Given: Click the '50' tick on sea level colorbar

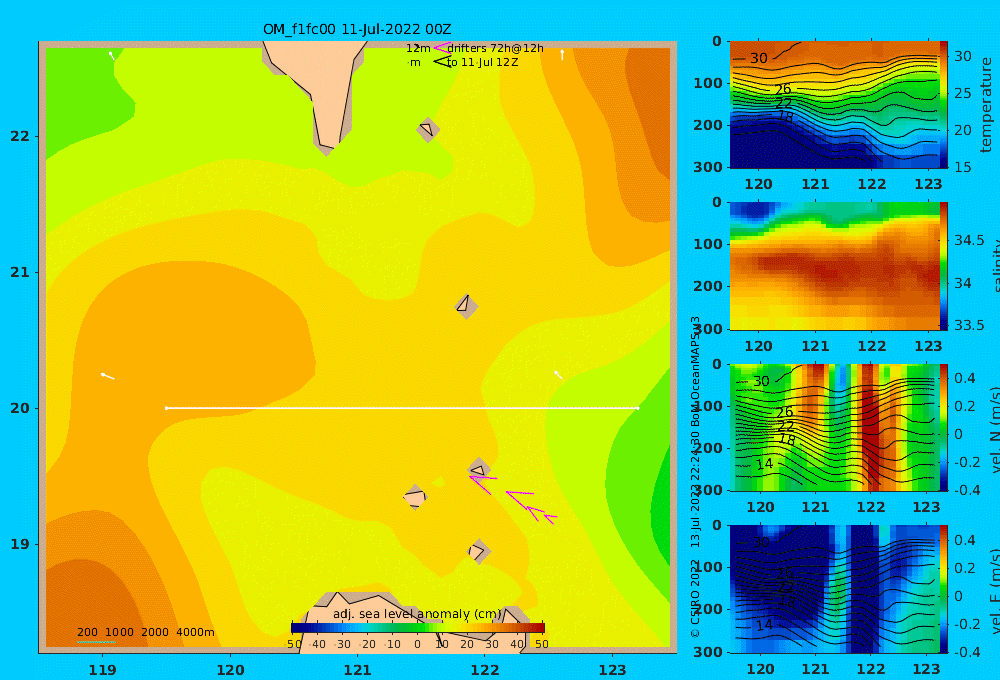Looking at the screenshot, I should [541, 644].
